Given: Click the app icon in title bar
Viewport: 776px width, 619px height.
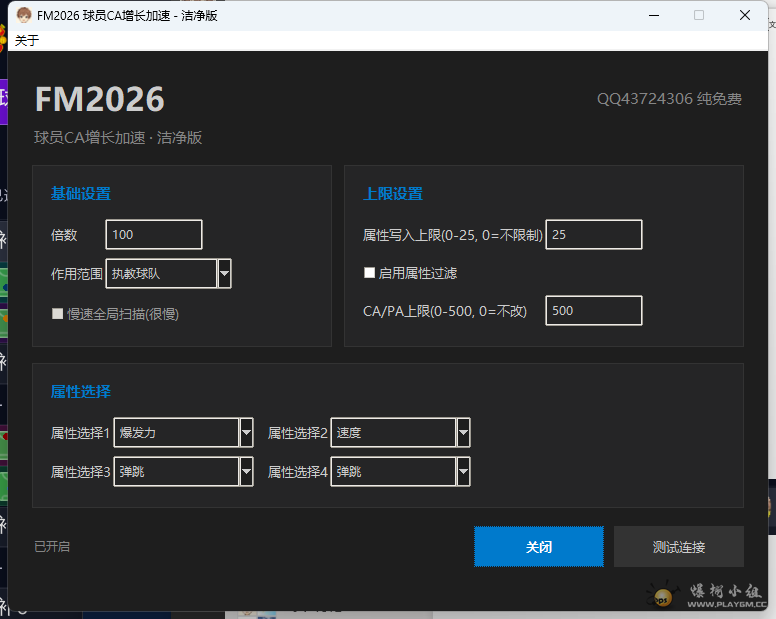Looking at the screenshot, I should pos(23,15).
